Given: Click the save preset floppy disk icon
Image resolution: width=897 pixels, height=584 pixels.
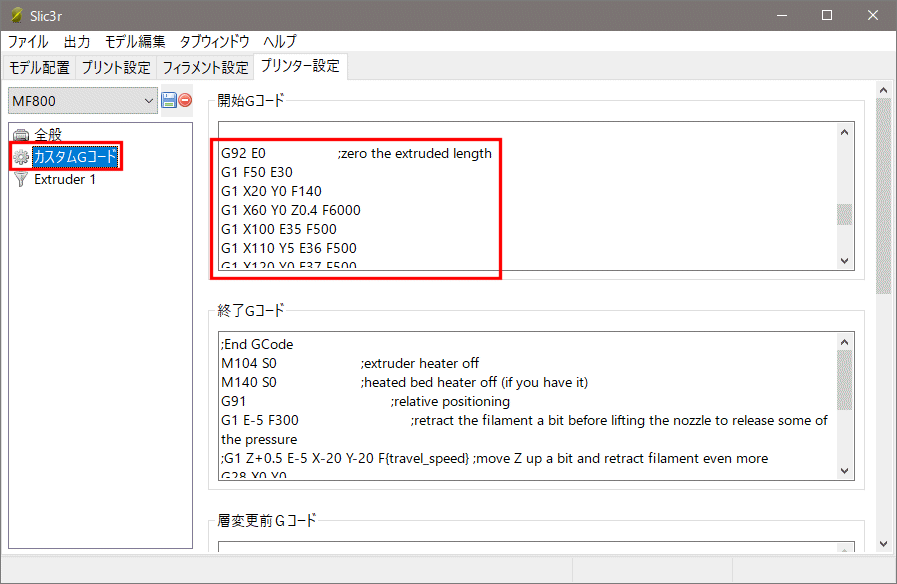Looking at the screenshot, I should coord(168,100).
